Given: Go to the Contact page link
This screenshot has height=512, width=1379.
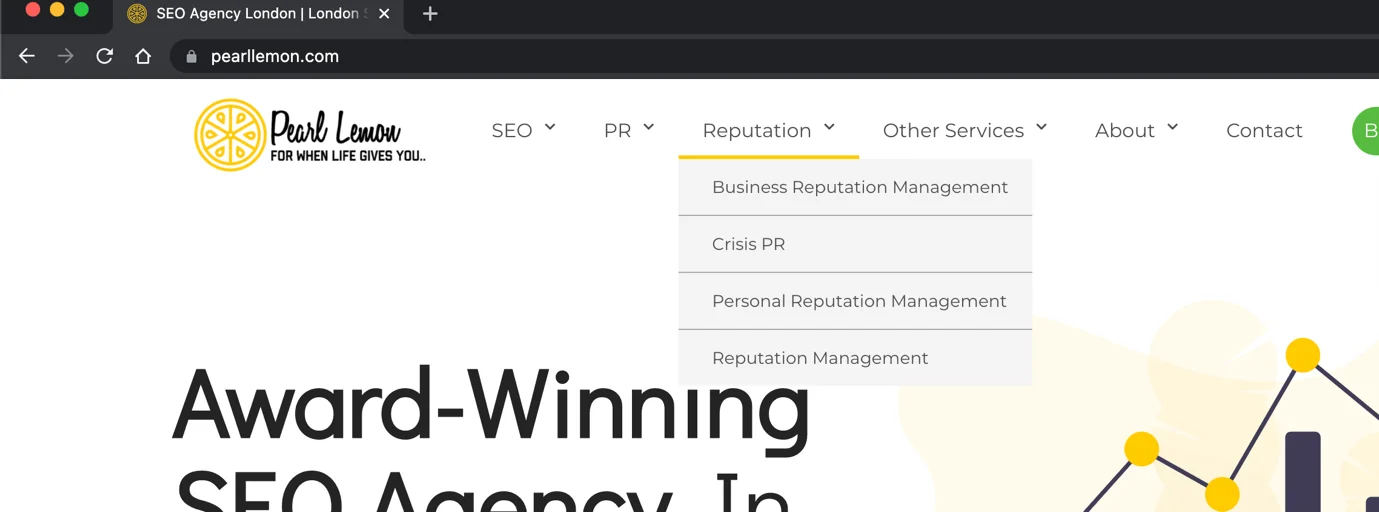Looking at the screenshot, I should [x=1264, y=131].
